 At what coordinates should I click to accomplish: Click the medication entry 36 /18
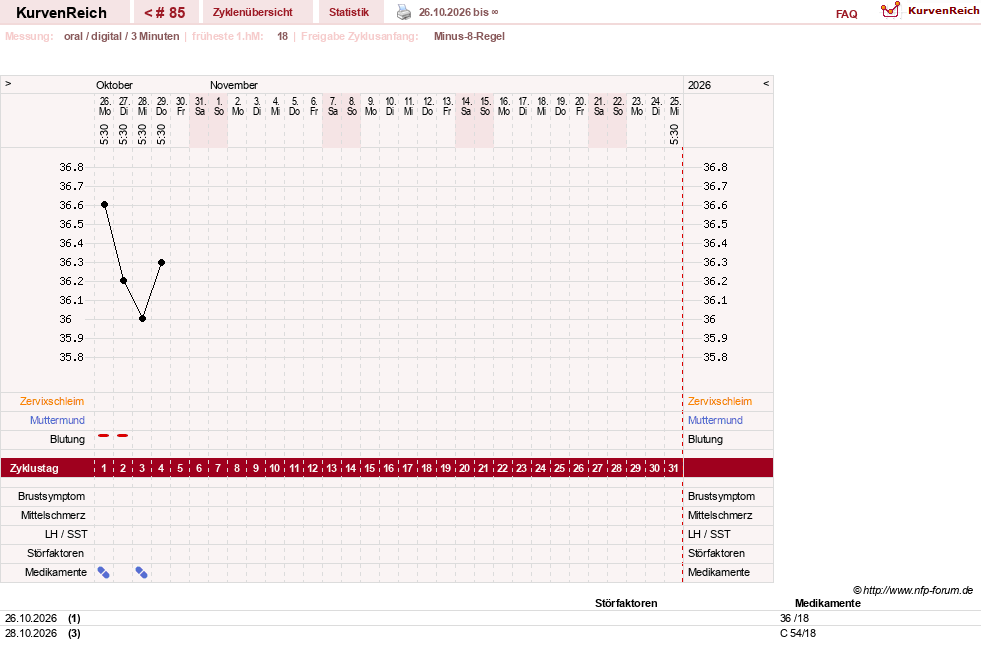[795, 618]
